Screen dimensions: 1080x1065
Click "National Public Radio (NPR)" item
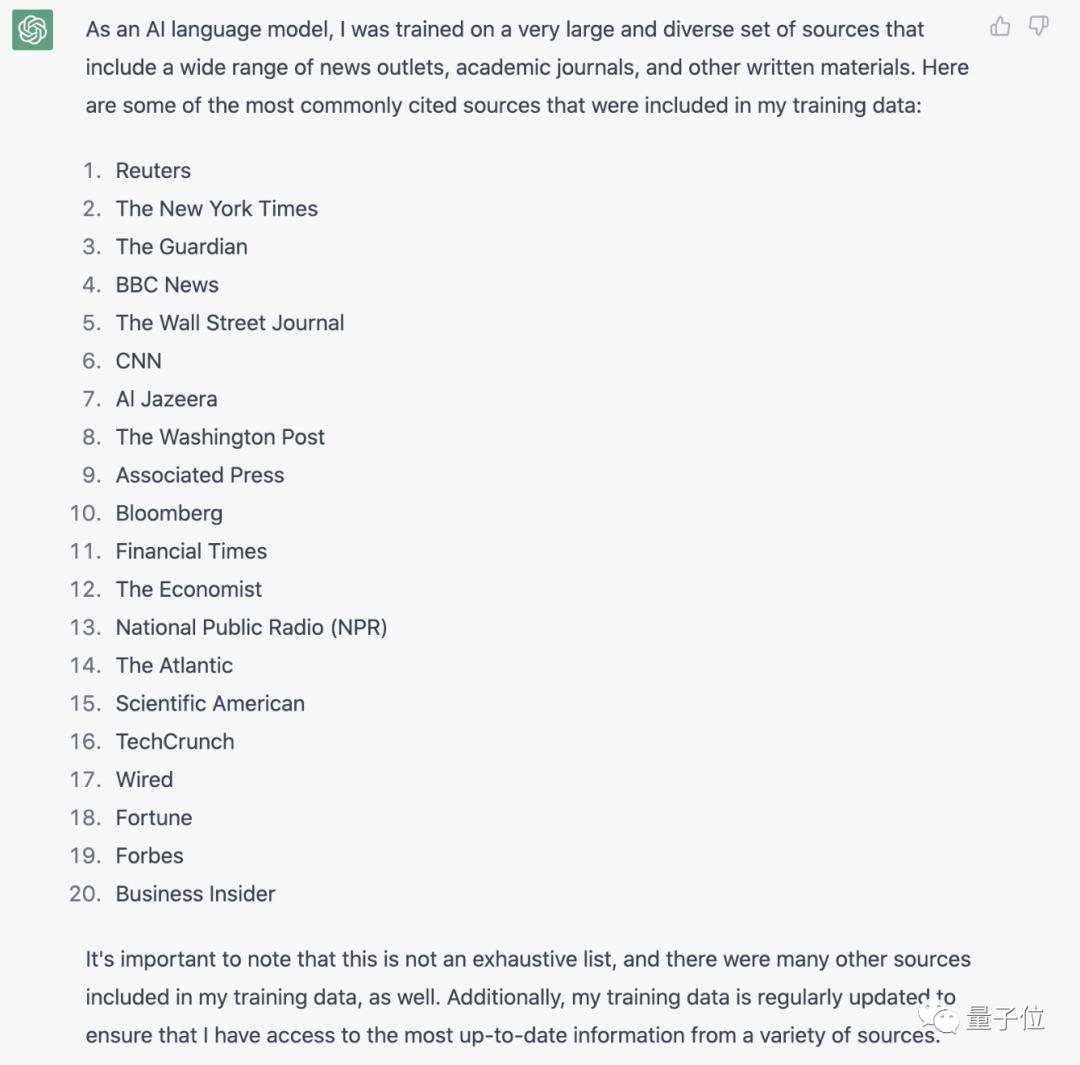pos(251,627)
